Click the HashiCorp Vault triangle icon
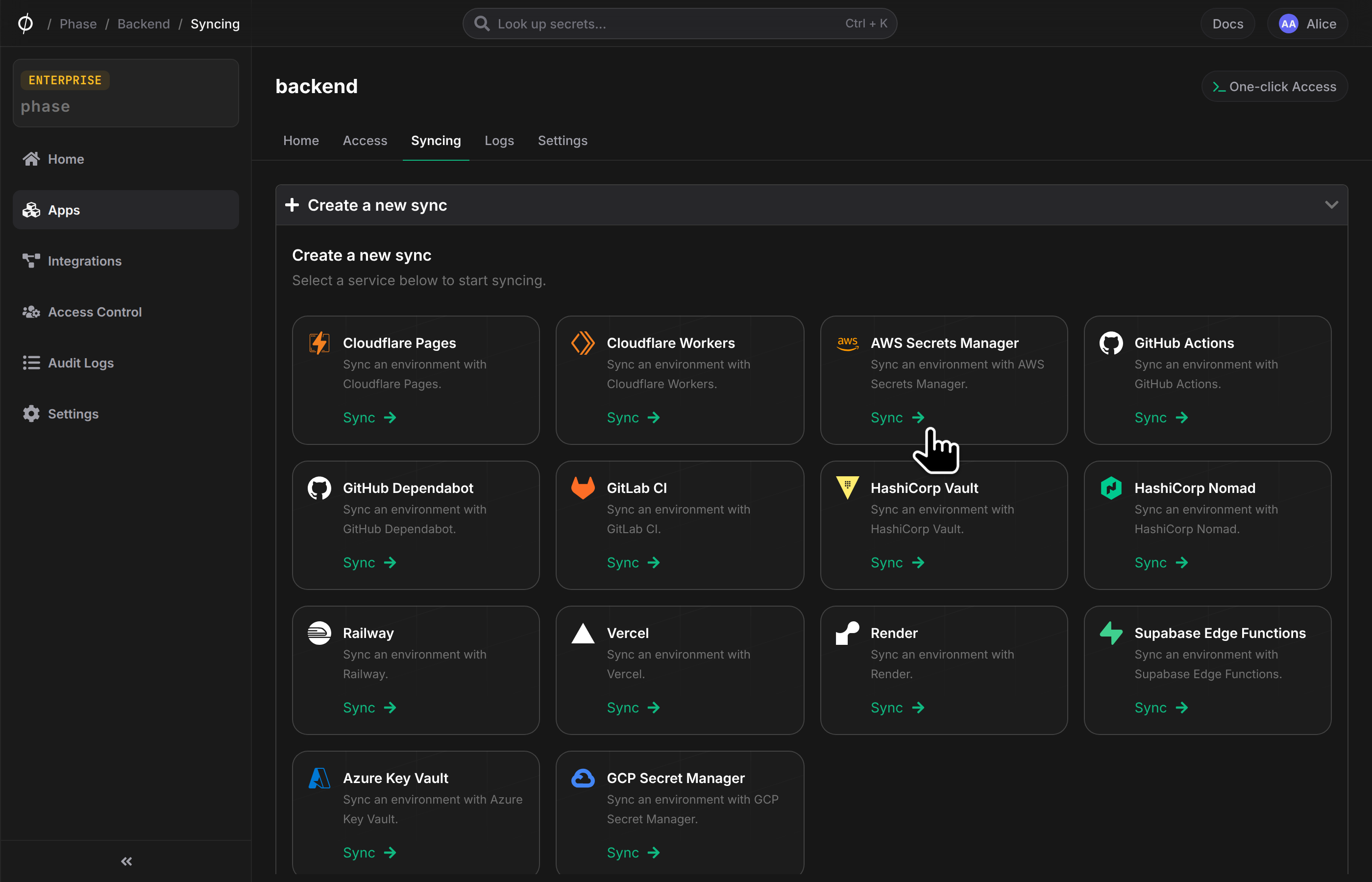The height and width of the screenshot is (882, 1372). pyautogui.click(x=847, y=488)
